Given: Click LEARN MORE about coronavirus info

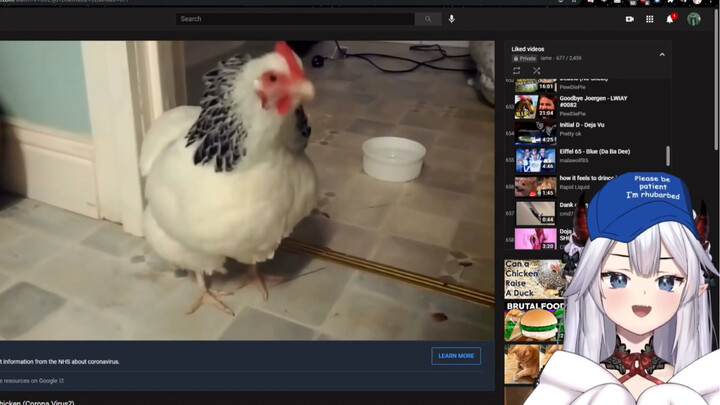Looking at the screenshot, I should point(456,356).
